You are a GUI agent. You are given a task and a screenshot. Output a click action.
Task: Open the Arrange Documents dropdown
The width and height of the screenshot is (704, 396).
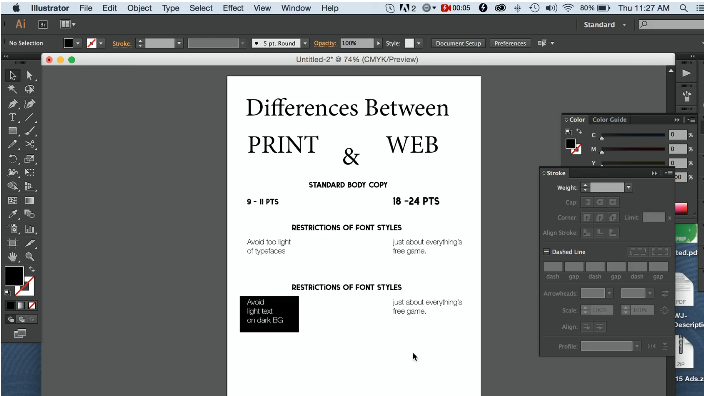click(x=68, y=25)
